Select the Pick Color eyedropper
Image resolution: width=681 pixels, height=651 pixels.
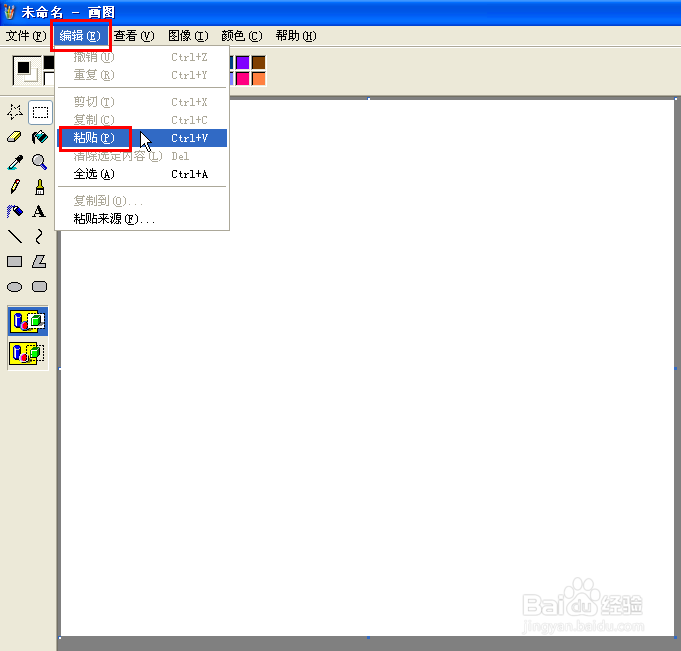pos(15,162)
